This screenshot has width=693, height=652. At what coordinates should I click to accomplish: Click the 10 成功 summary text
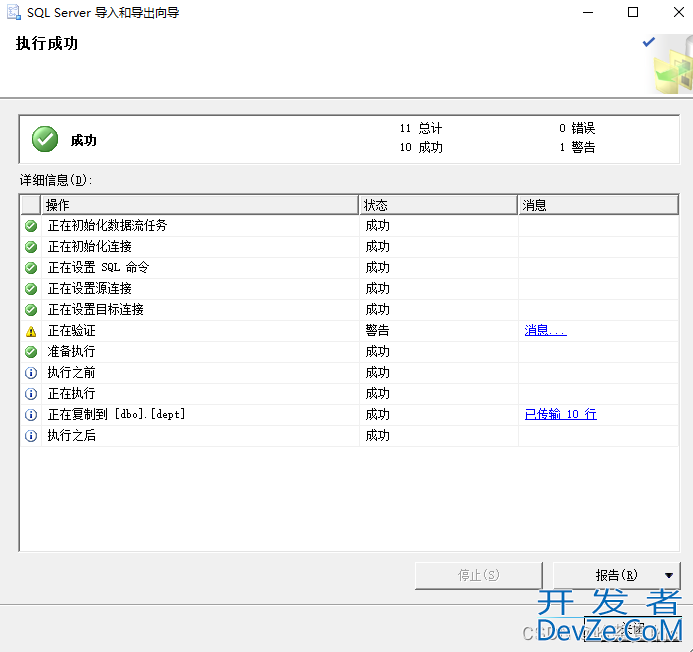click(x=421, y=147)
